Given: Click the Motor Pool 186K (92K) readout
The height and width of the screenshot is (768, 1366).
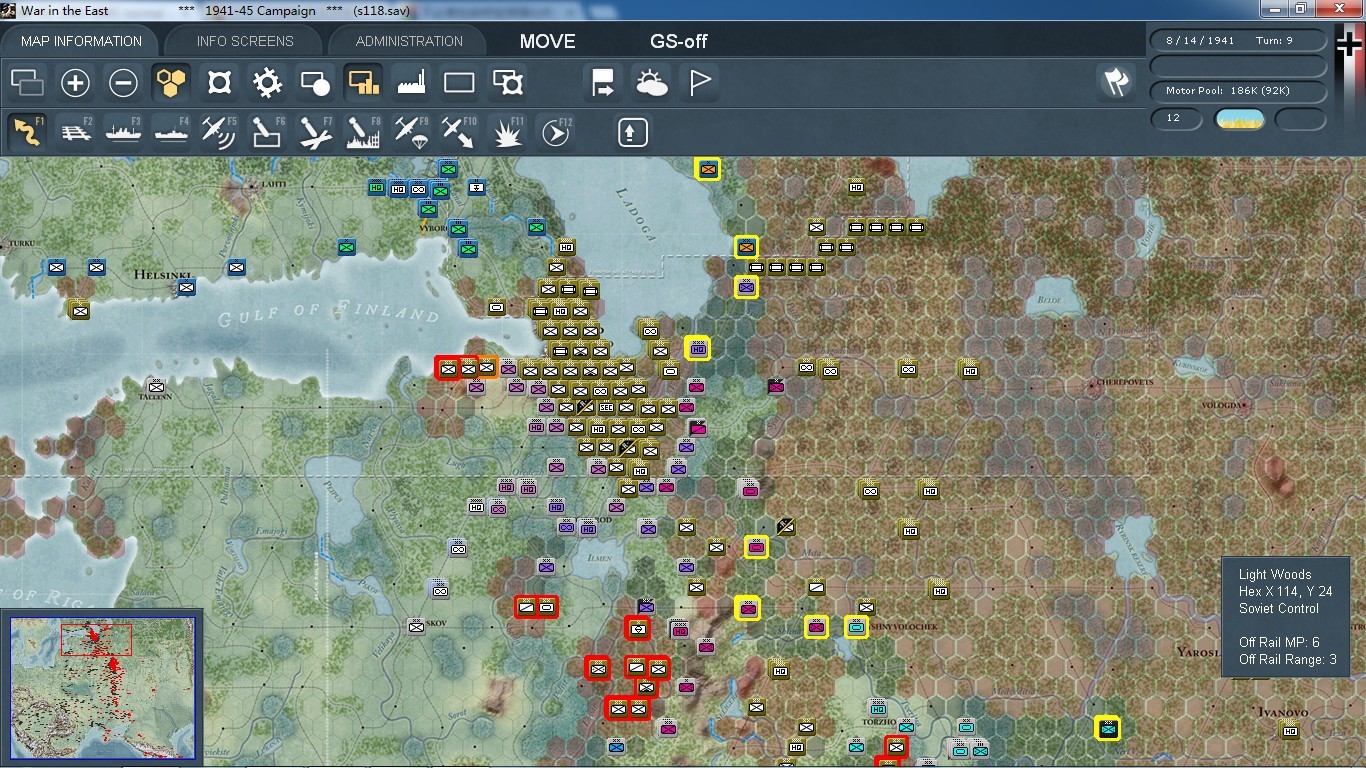Looking at the screenshot, I should coord(1239,91).
